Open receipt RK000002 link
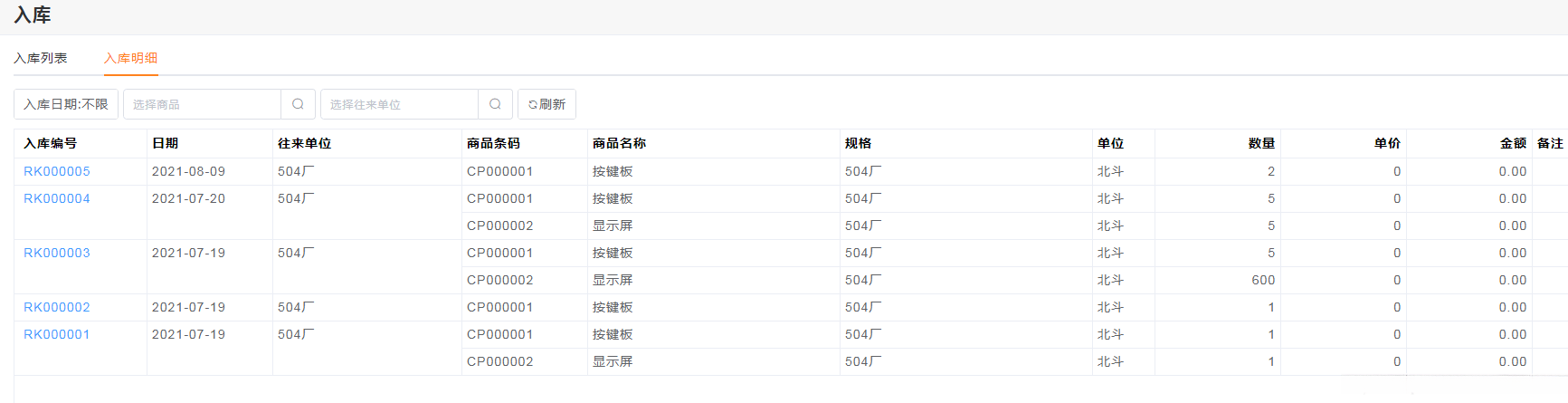The width and height of the screenshot is (1568, 403). [57, 307]
